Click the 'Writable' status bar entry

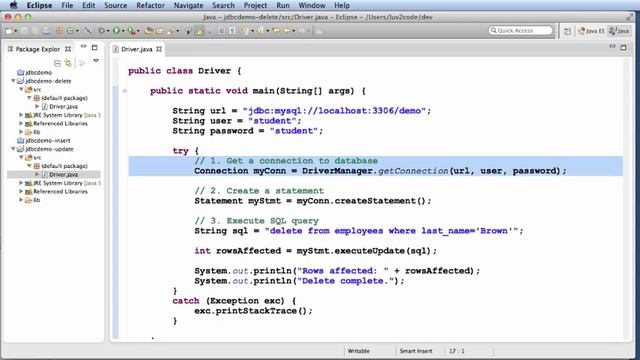click(358, 351)
